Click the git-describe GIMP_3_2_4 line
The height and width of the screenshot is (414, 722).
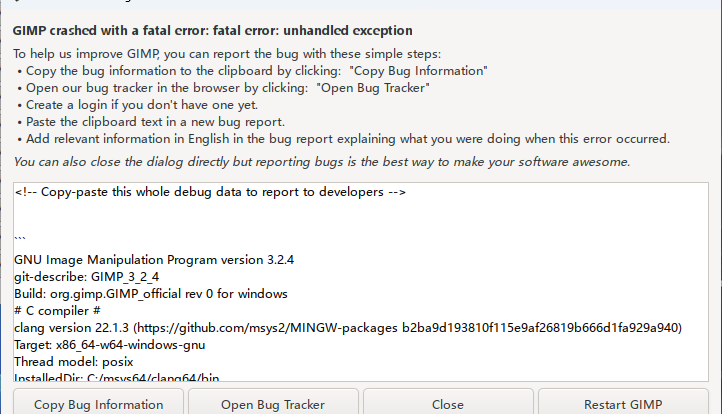[87, 277]
